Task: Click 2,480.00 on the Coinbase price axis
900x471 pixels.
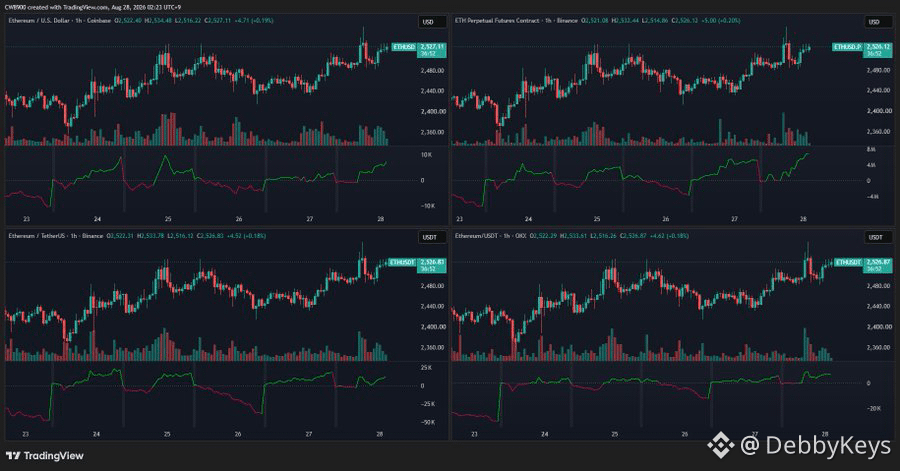Action: pyautogui.click(x=433, y=71)
